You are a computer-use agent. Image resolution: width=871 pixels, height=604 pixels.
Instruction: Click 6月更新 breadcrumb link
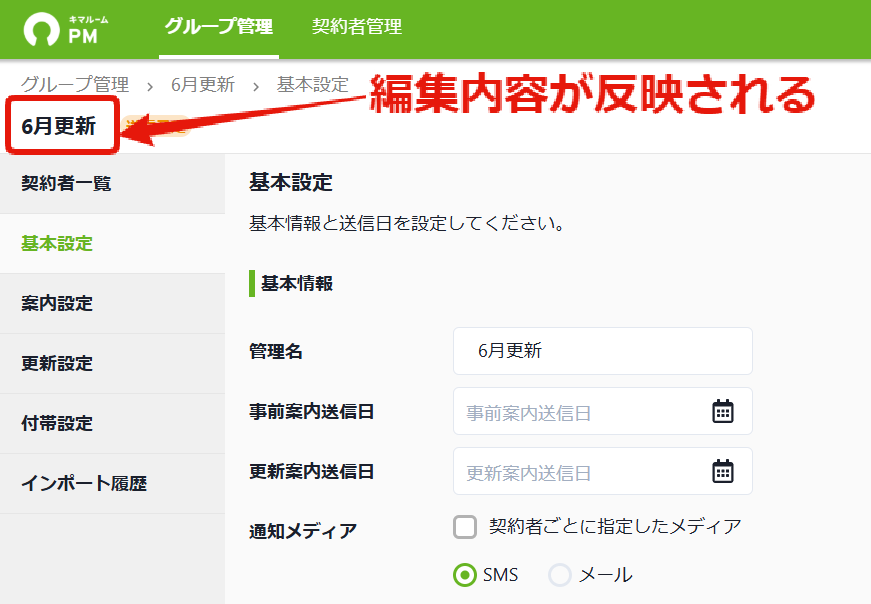(x=203, y=84)
